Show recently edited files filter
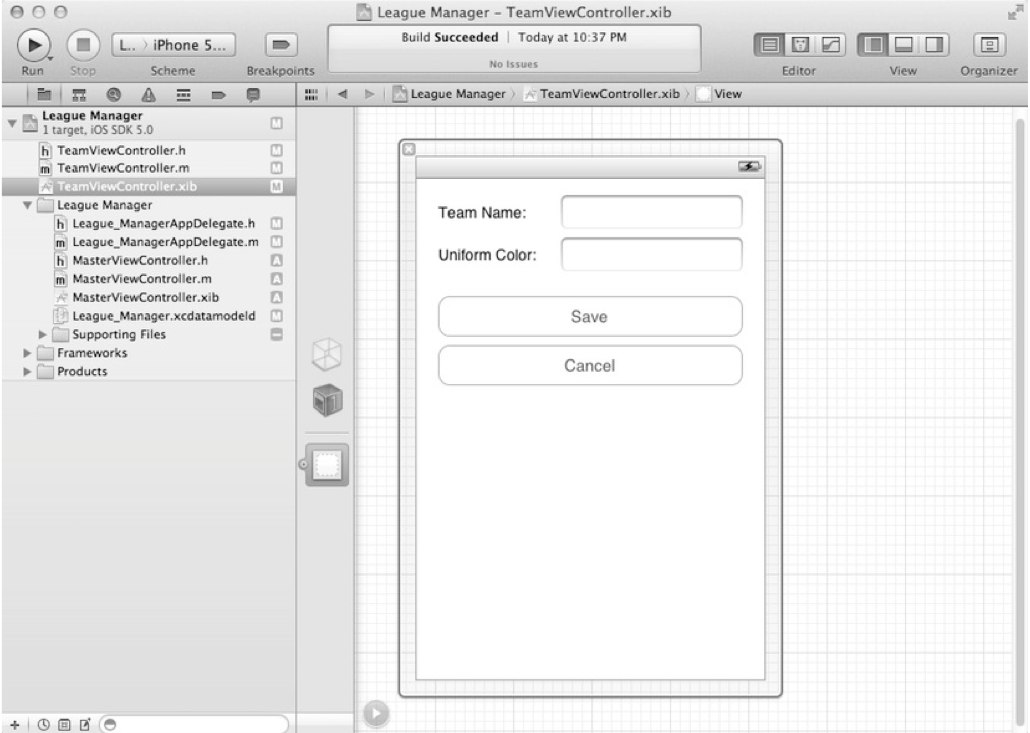The height and width of the screenshot is (733, 1030). pyautogui.click(x=43, y=724)
